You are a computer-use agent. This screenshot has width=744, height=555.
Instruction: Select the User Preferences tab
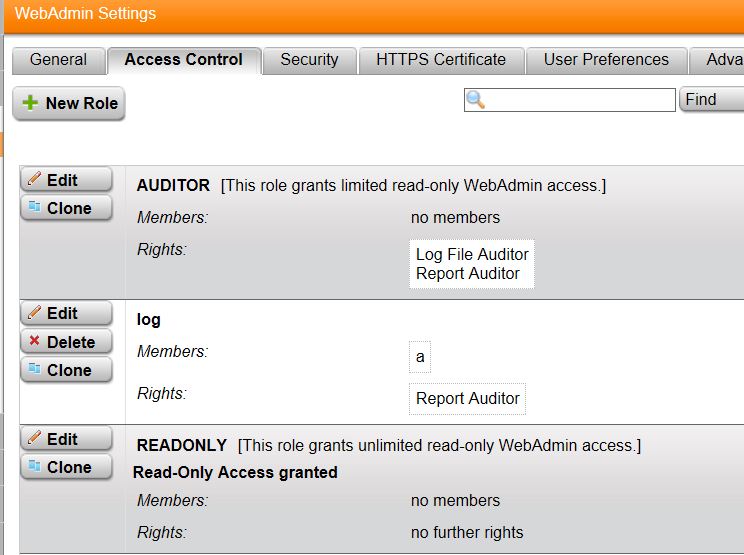(606, 60)
